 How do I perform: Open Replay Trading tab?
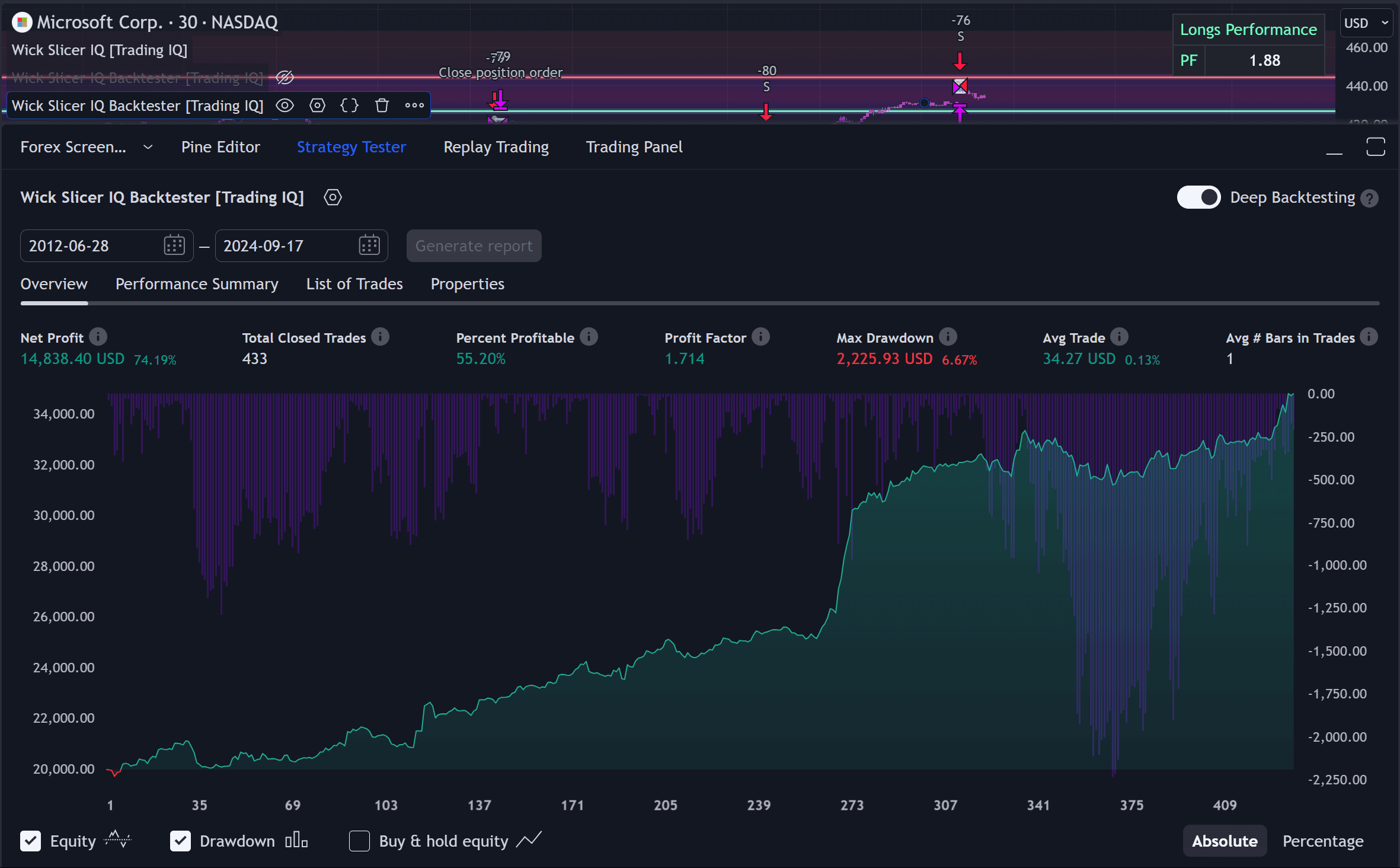pyautogui.click(x=496, y=147)
